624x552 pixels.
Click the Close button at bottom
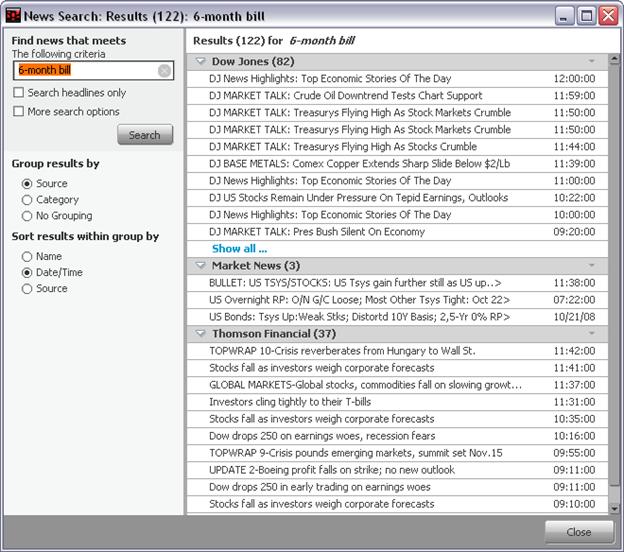click(579, 532)
